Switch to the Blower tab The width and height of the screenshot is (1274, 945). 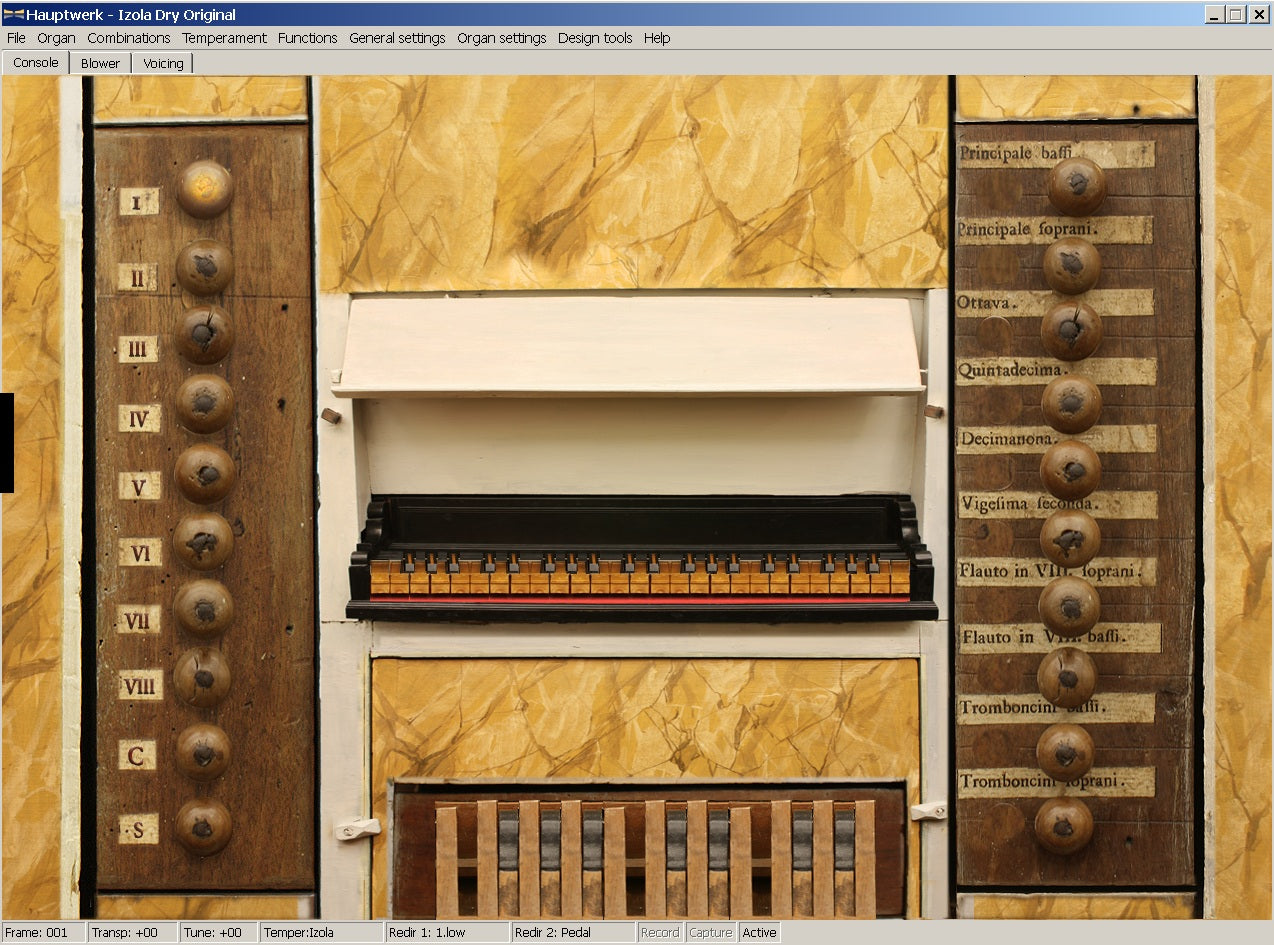point(100,63)
